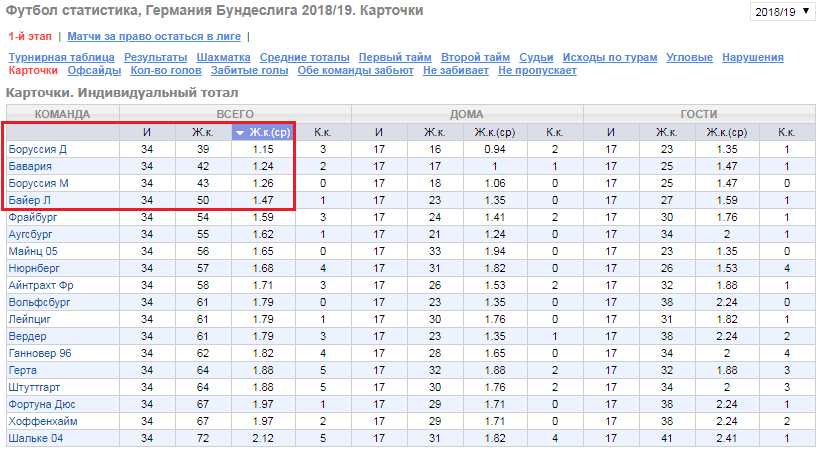The width and height of the screenshot is (820, 450).
Task: Sort by total Ж.к. column under ВСЕГО
Action: (202, 132)
